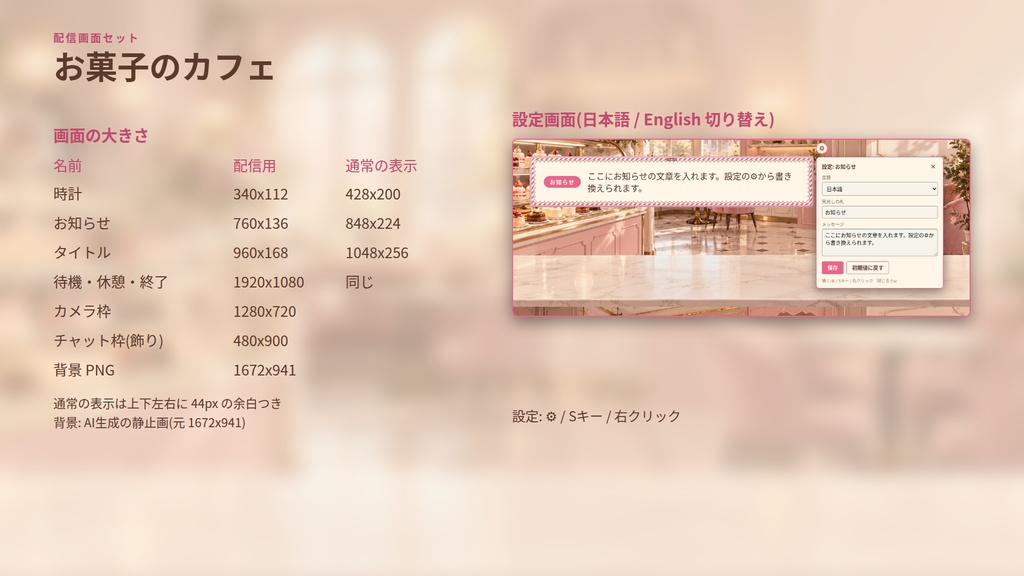Image resolution: width=1024 pixels, height=576 pixels.
Task: Click the 見出しの札 input field containing お知らせ
Action: [x=879, y=212]
